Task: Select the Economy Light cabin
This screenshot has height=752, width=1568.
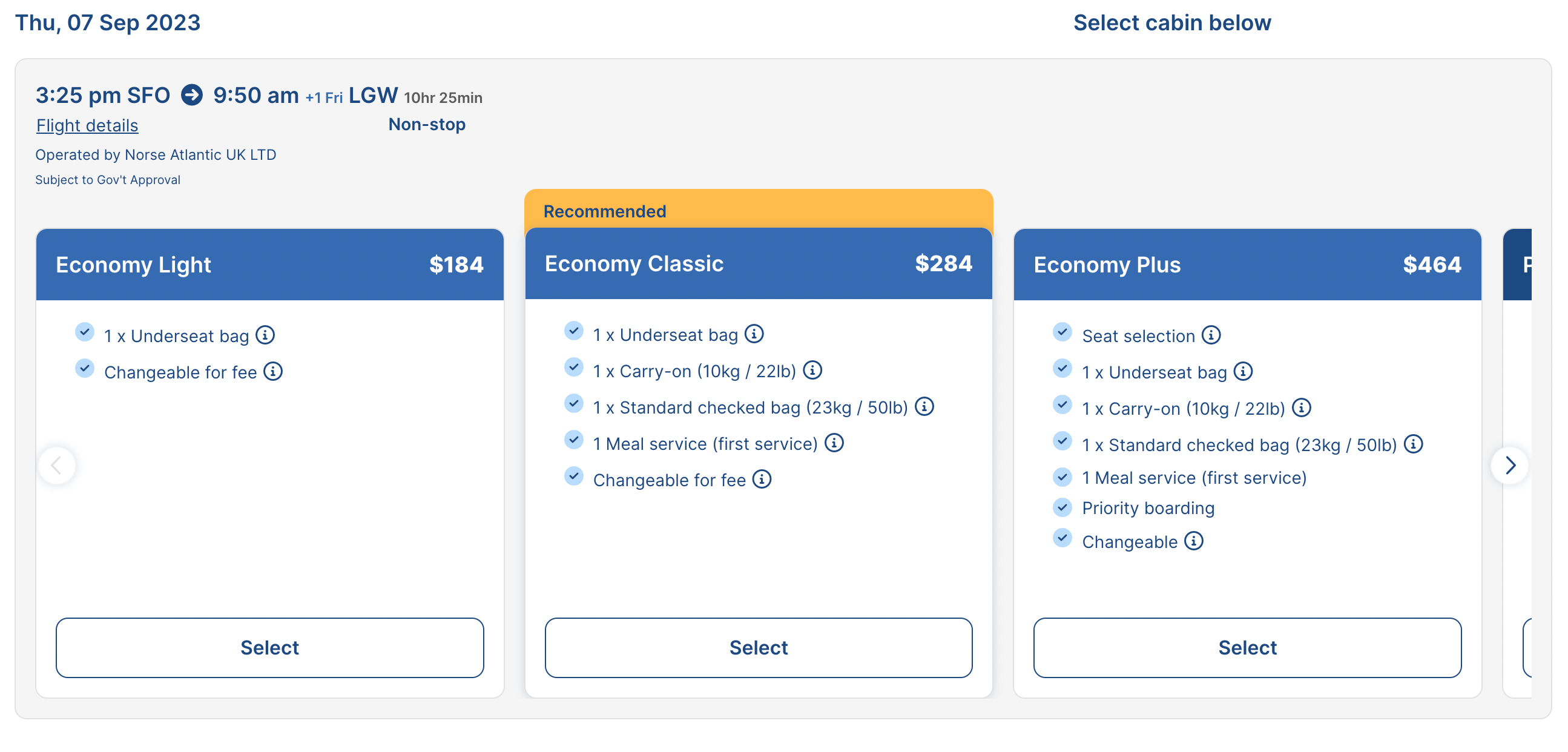Action: point(269,646)
